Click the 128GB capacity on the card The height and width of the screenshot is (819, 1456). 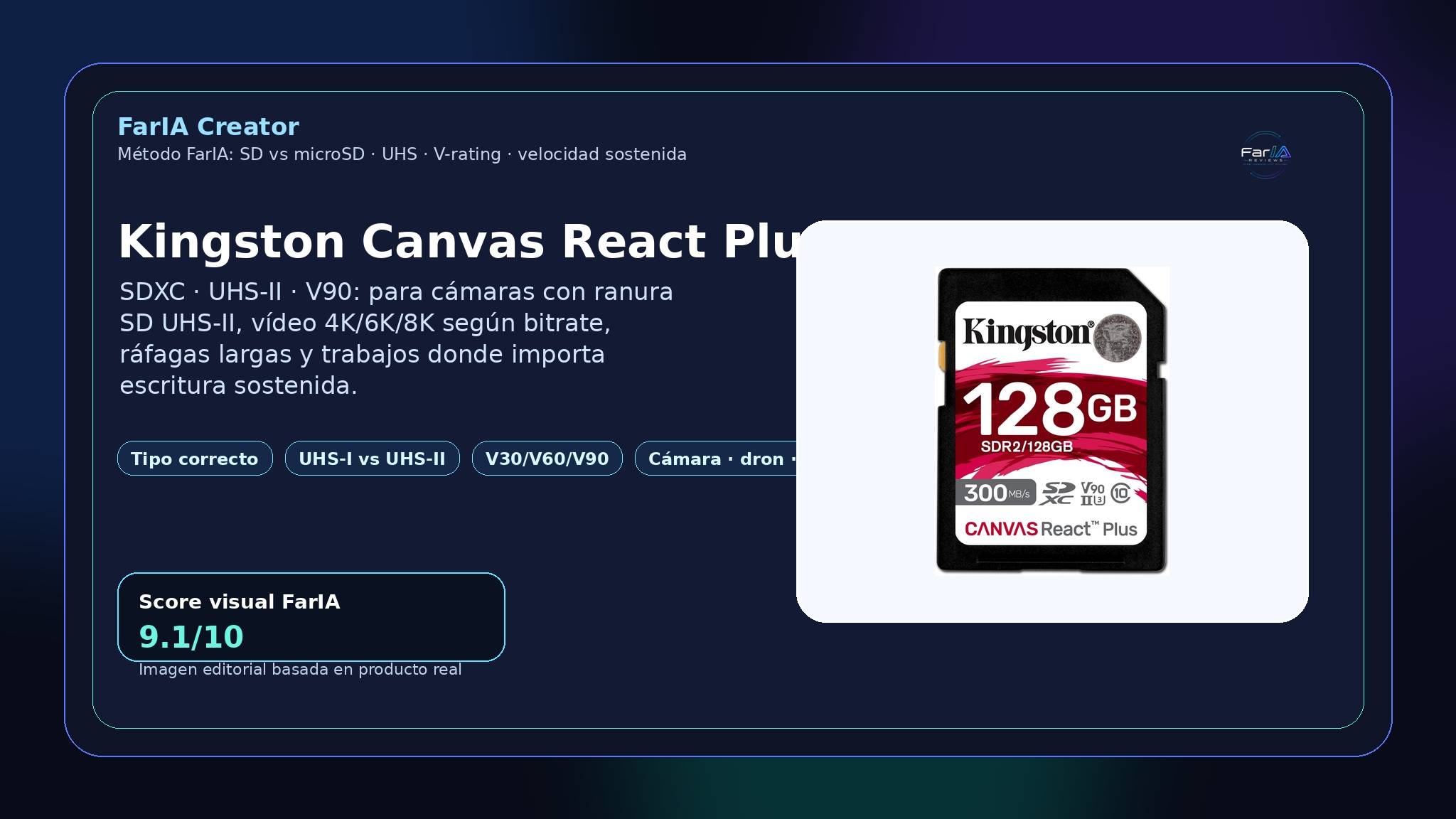coord(1050,409)
